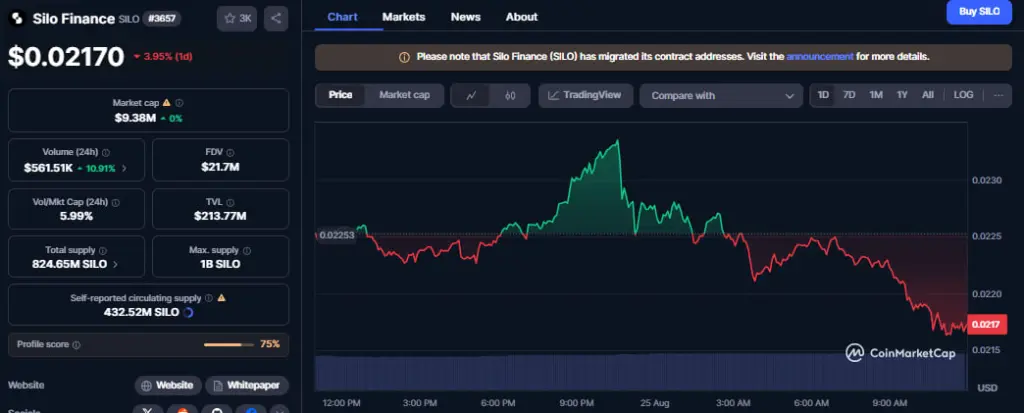Click the 824.65M SILO value
The image size is (1024, 413).
(70, 265)
